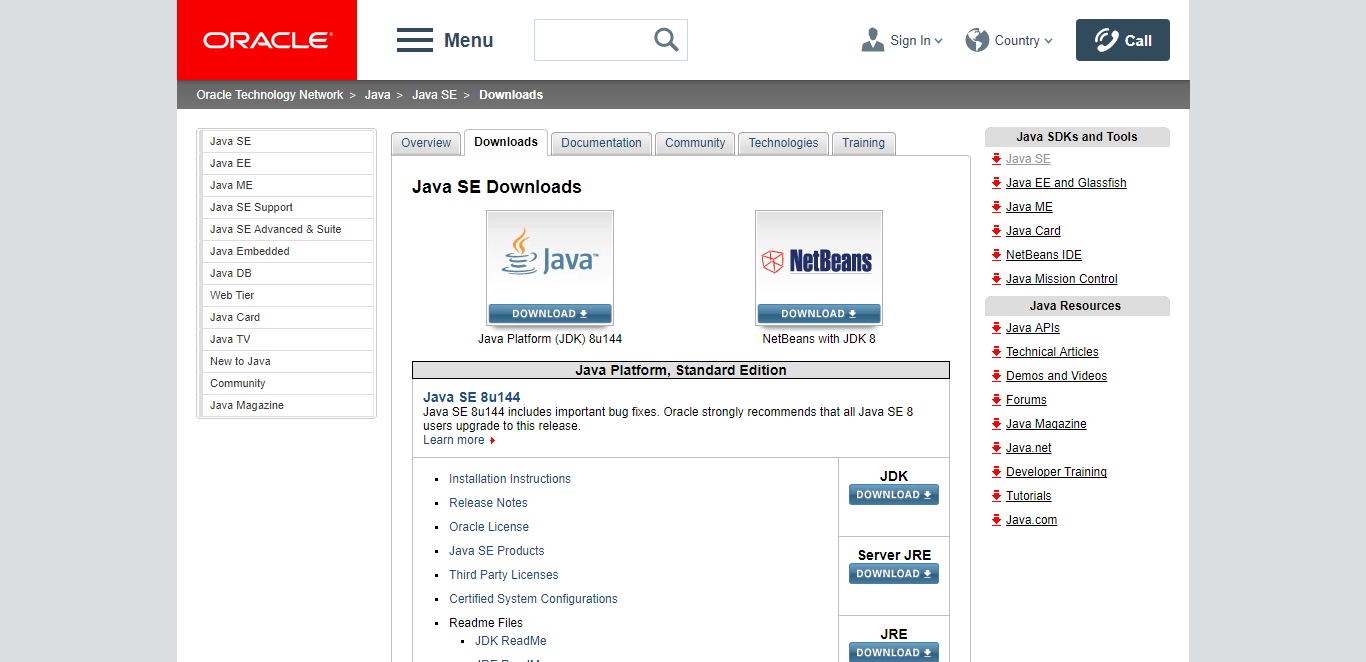
Task: Click the phone icon on Call button
Action: click(x=1106, y=40)
